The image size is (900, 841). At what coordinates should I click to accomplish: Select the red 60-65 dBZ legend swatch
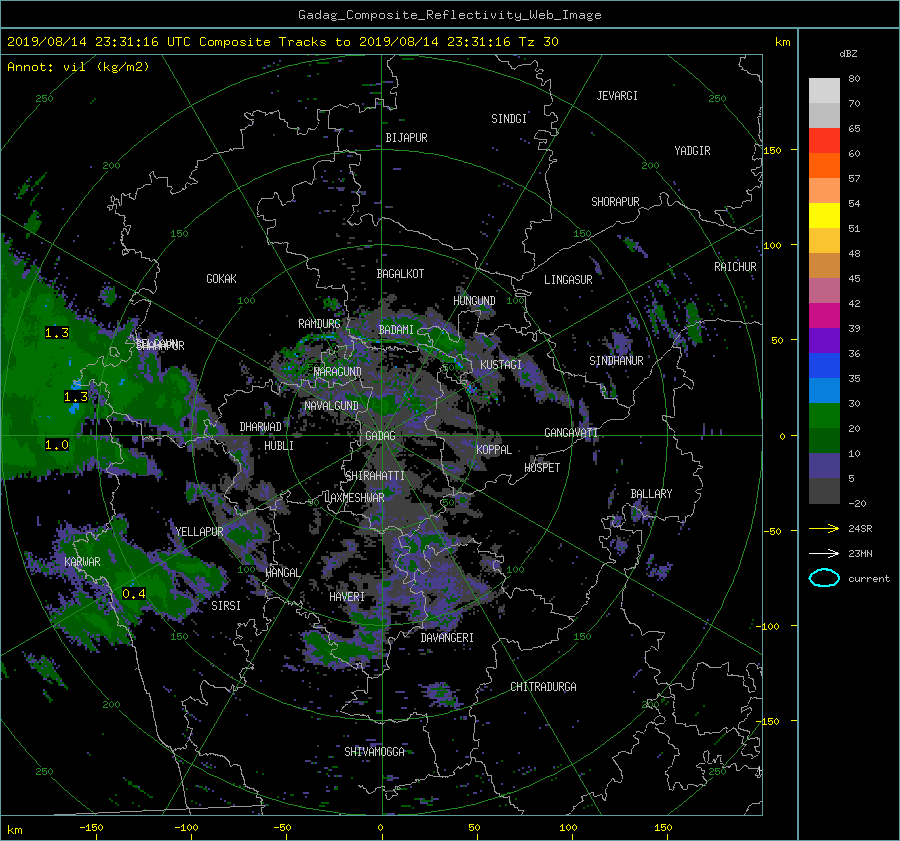coord(824,141)
